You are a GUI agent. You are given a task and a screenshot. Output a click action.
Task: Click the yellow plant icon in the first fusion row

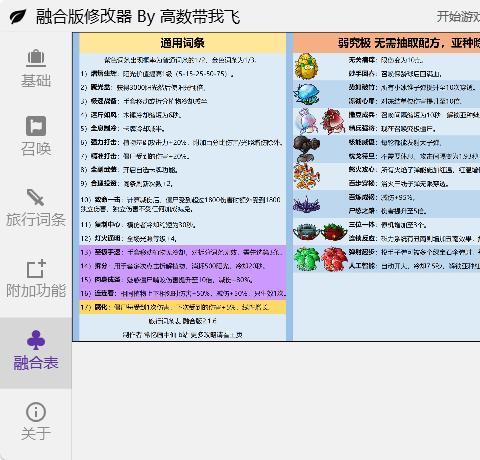click(306, 66)
